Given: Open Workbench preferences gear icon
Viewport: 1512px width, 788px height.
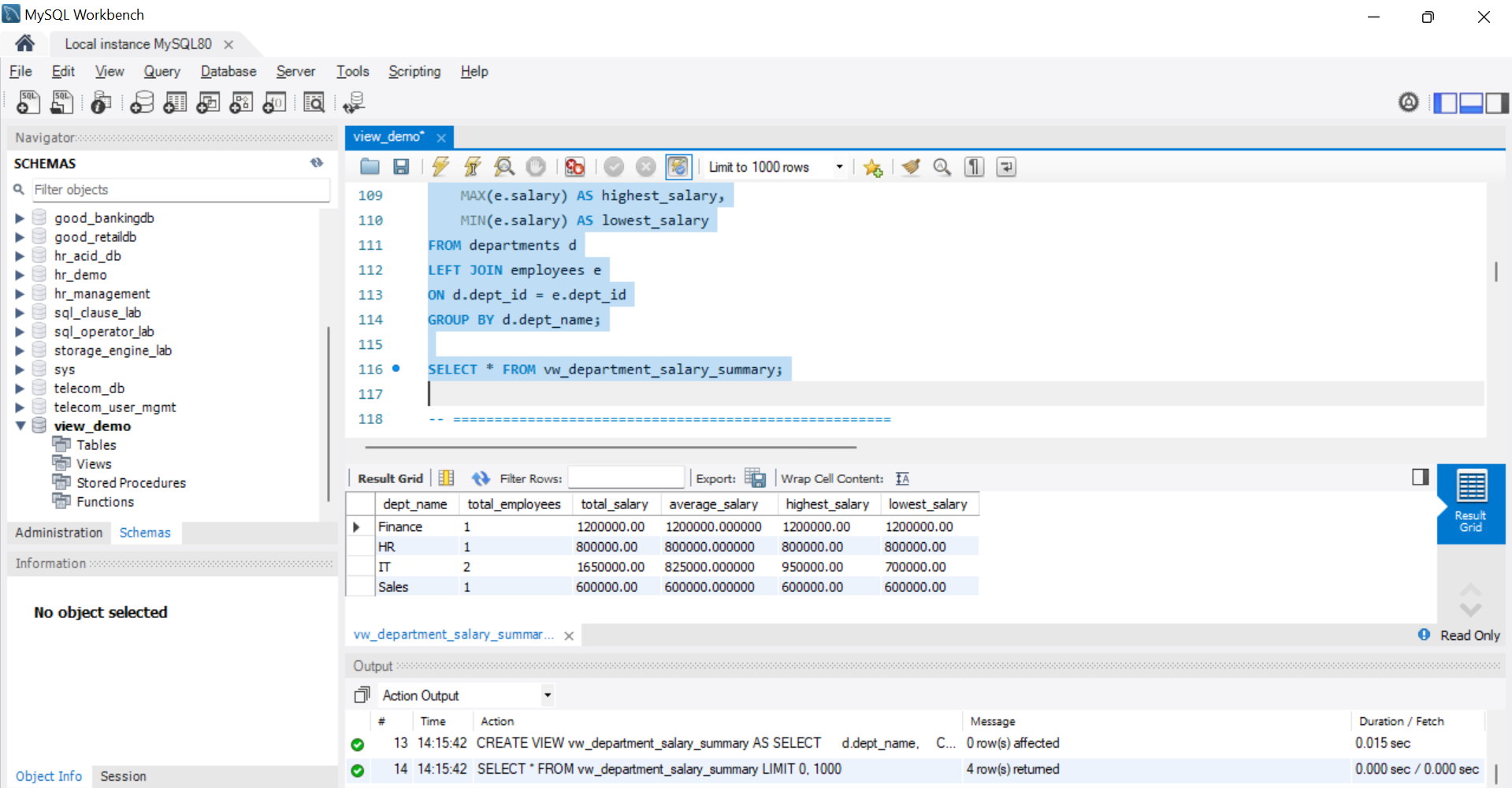Looking at the screenshot, I should (x=1409, y=102).
